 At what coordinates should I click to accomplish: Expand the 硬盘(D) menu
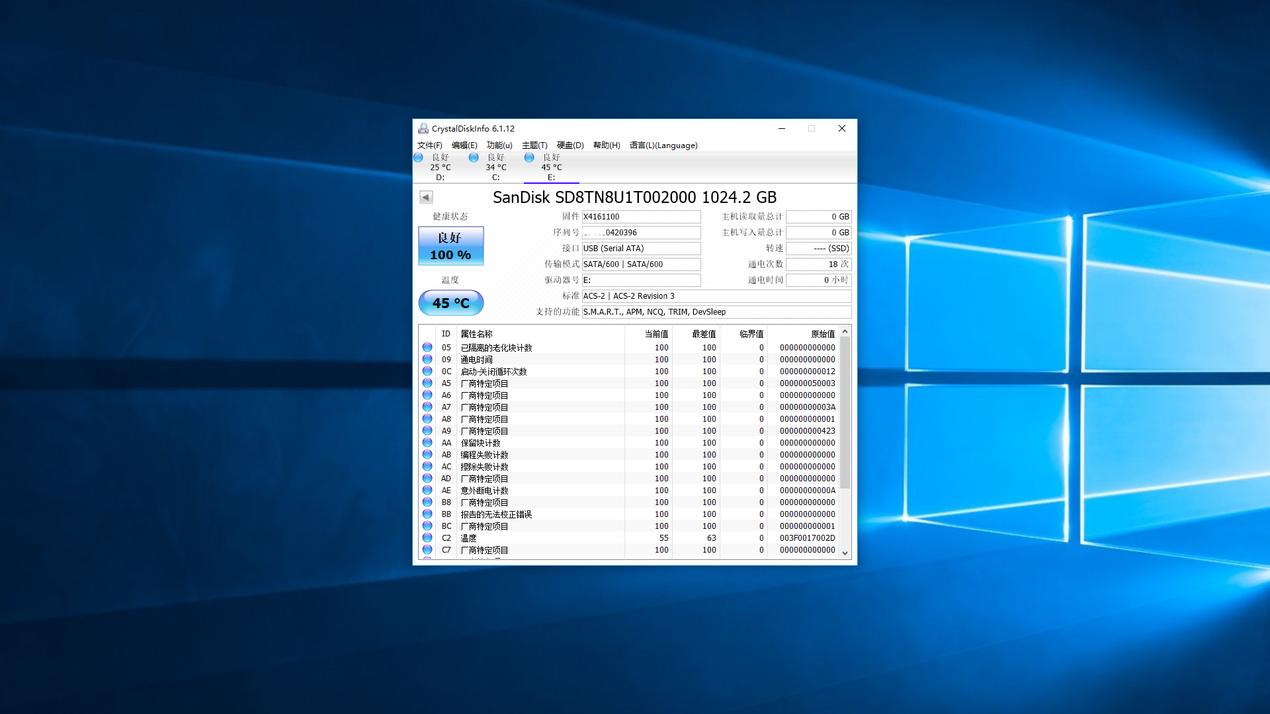coord(570,145)
